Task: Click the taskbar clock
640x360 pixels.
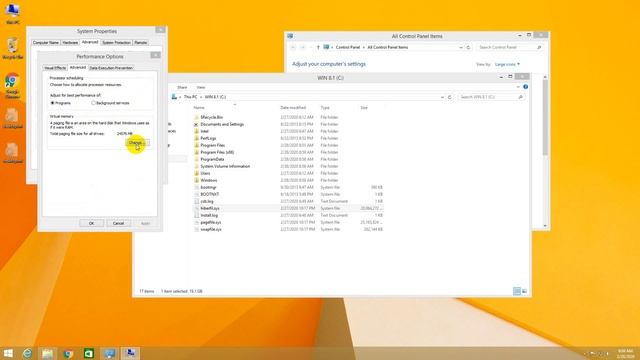Action: pyautogui.click(x=625, y=353)
